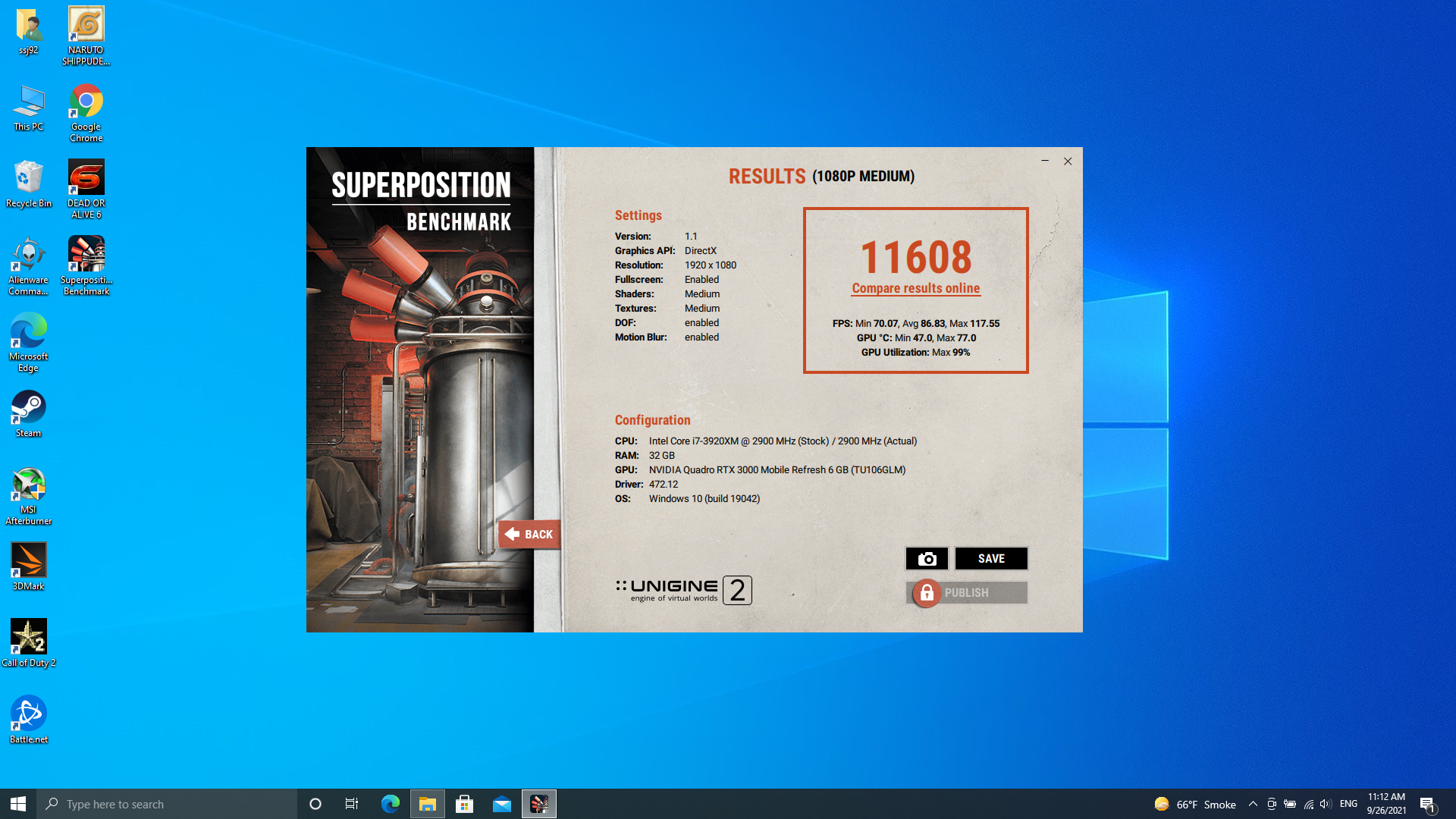Open the Windows Start menu
The image size is (1456, 819).
[18, 804]
